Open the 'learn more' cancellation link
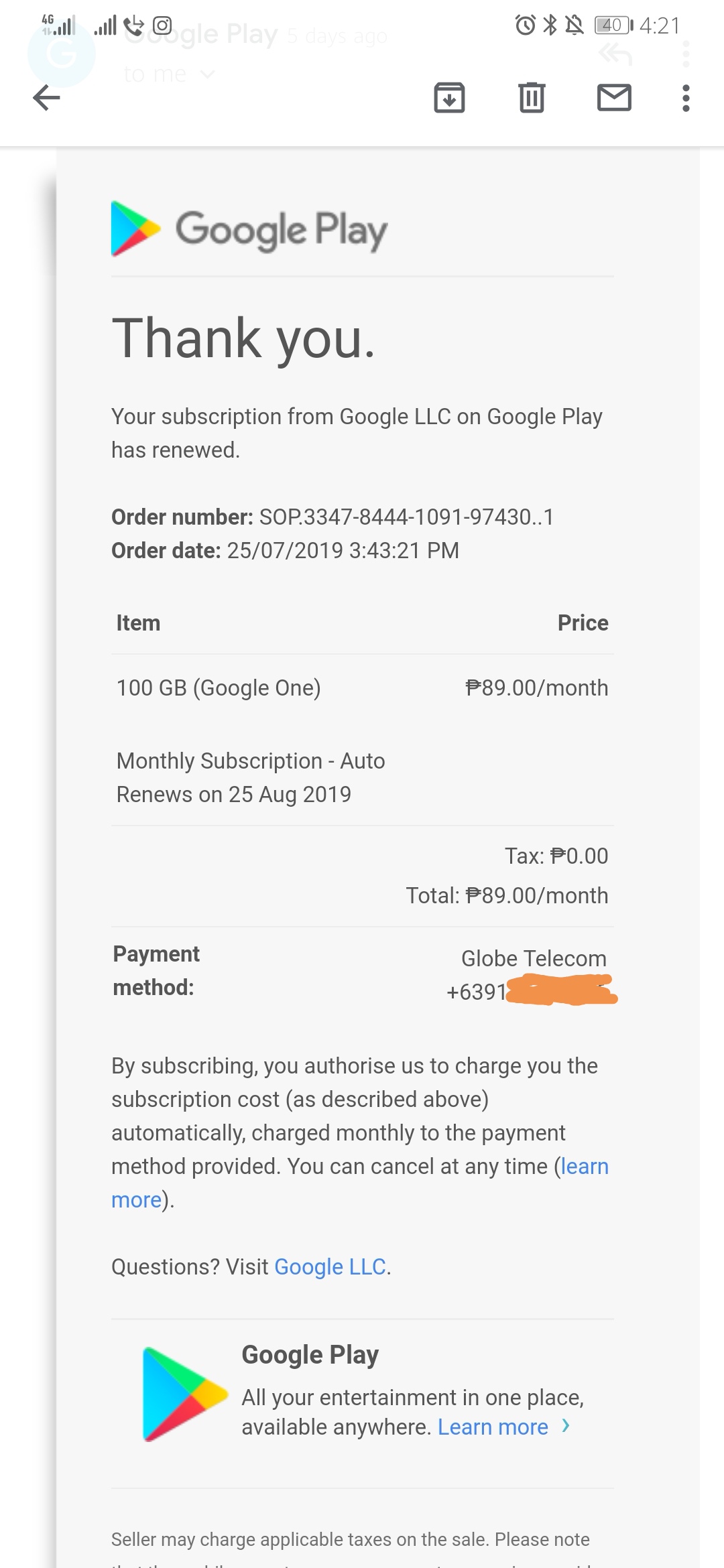 coord(584,1167)
